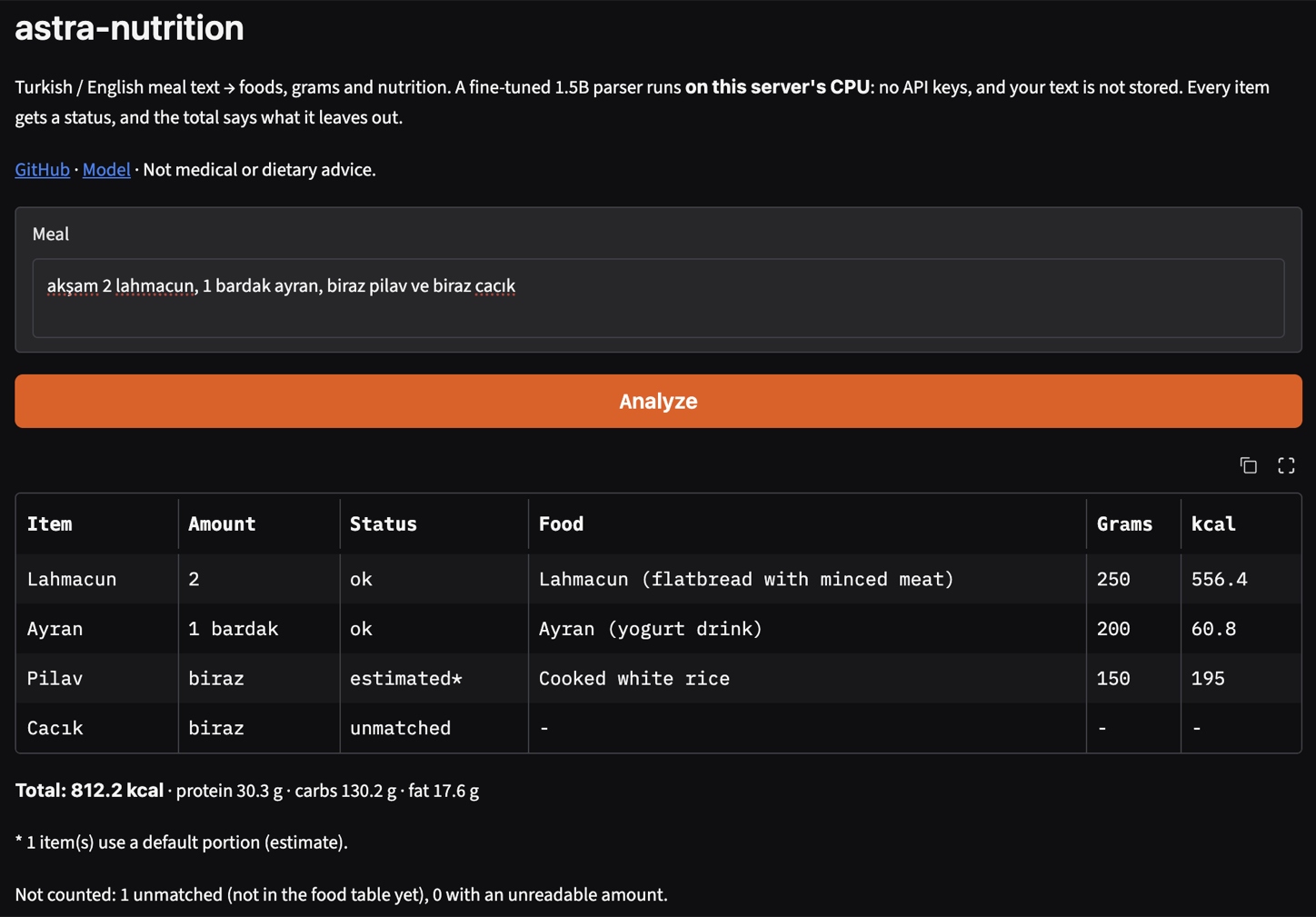Click the kcal column header

1241,523
